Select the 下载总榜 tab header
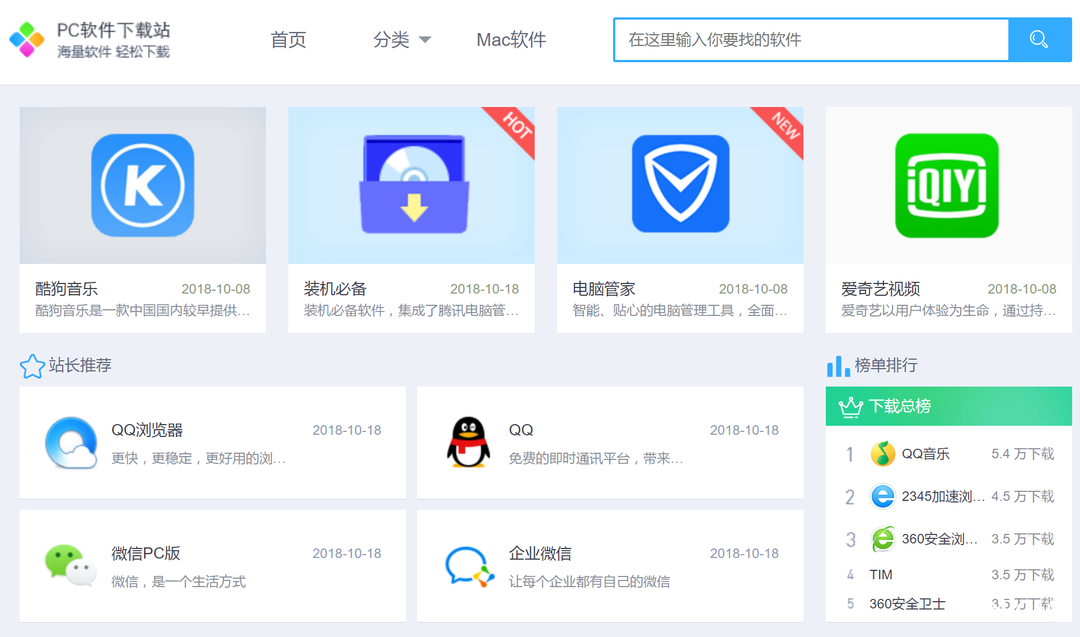The width and height of the screenshot is (1080, 637). [948, 406]
